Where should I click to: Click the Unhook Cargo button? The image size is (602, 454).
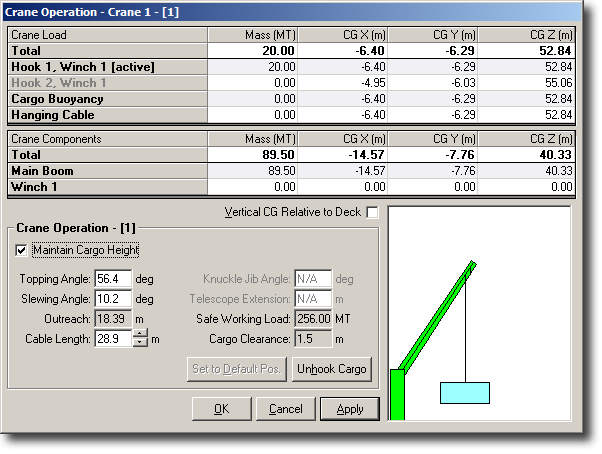click(x=332, y=369)
